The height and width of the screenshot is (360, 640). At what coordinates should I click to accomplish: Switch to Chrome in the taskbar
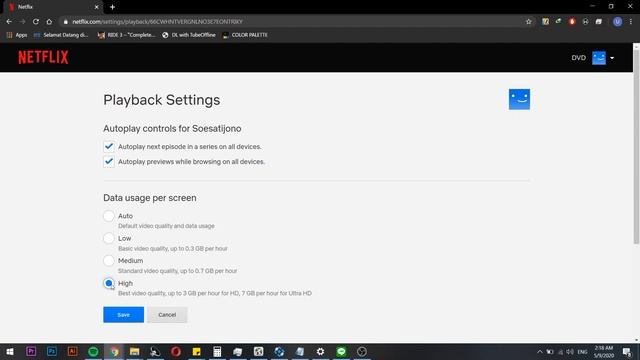(114, 351)
